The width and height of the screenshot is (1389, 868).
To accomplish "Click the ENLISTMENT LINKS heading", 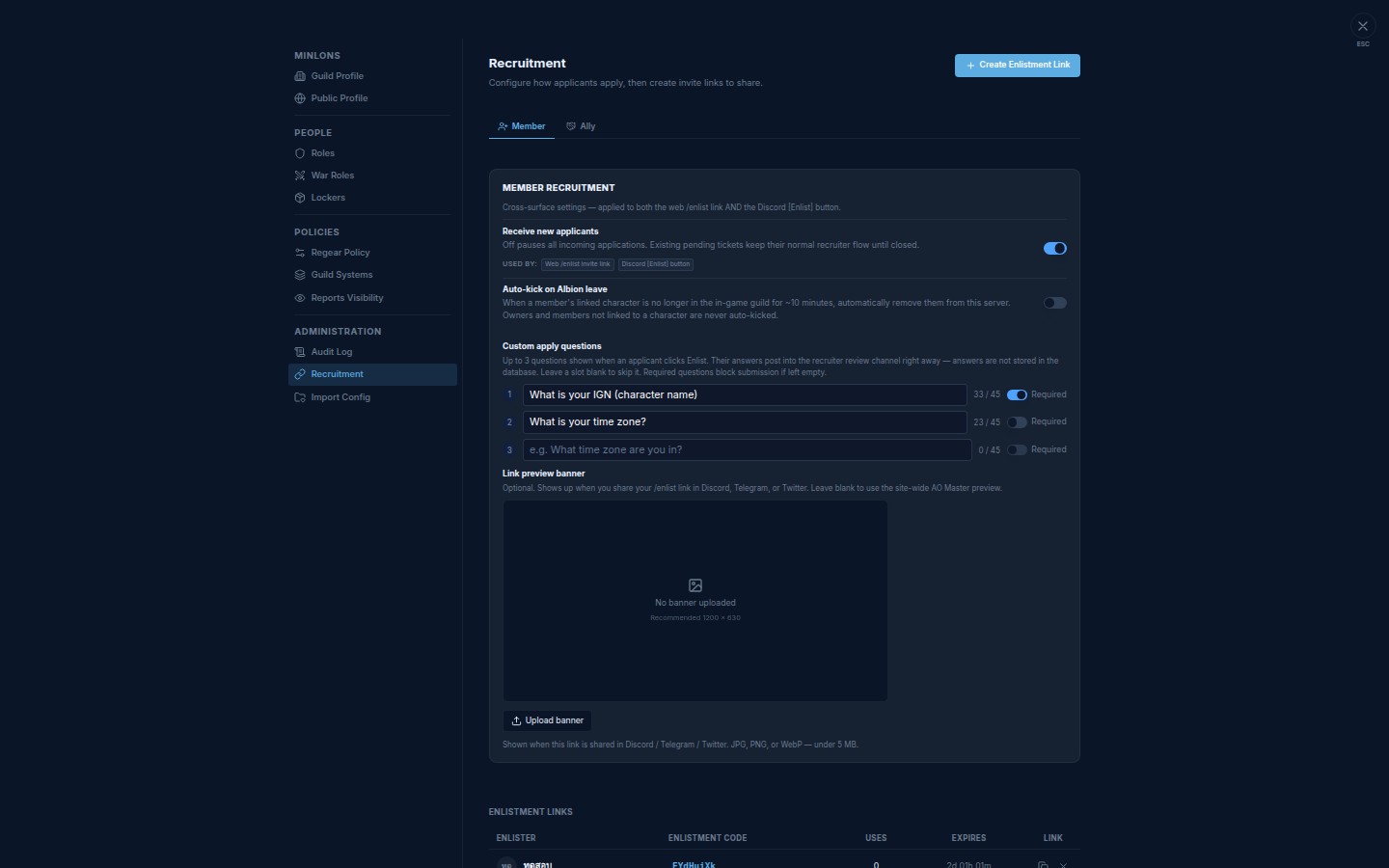I will pos(531,812).
